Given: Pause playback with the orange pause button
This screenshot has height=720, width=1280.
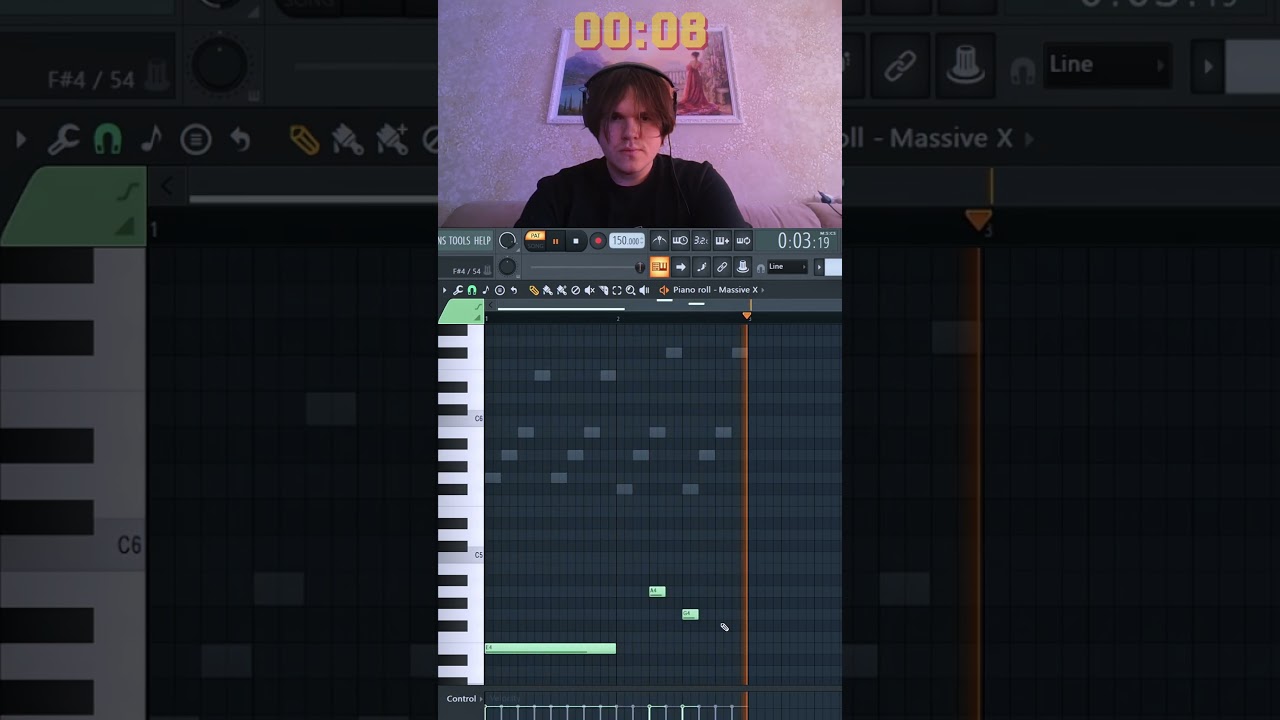Looking at the screenshot, I should coord(555,241).
